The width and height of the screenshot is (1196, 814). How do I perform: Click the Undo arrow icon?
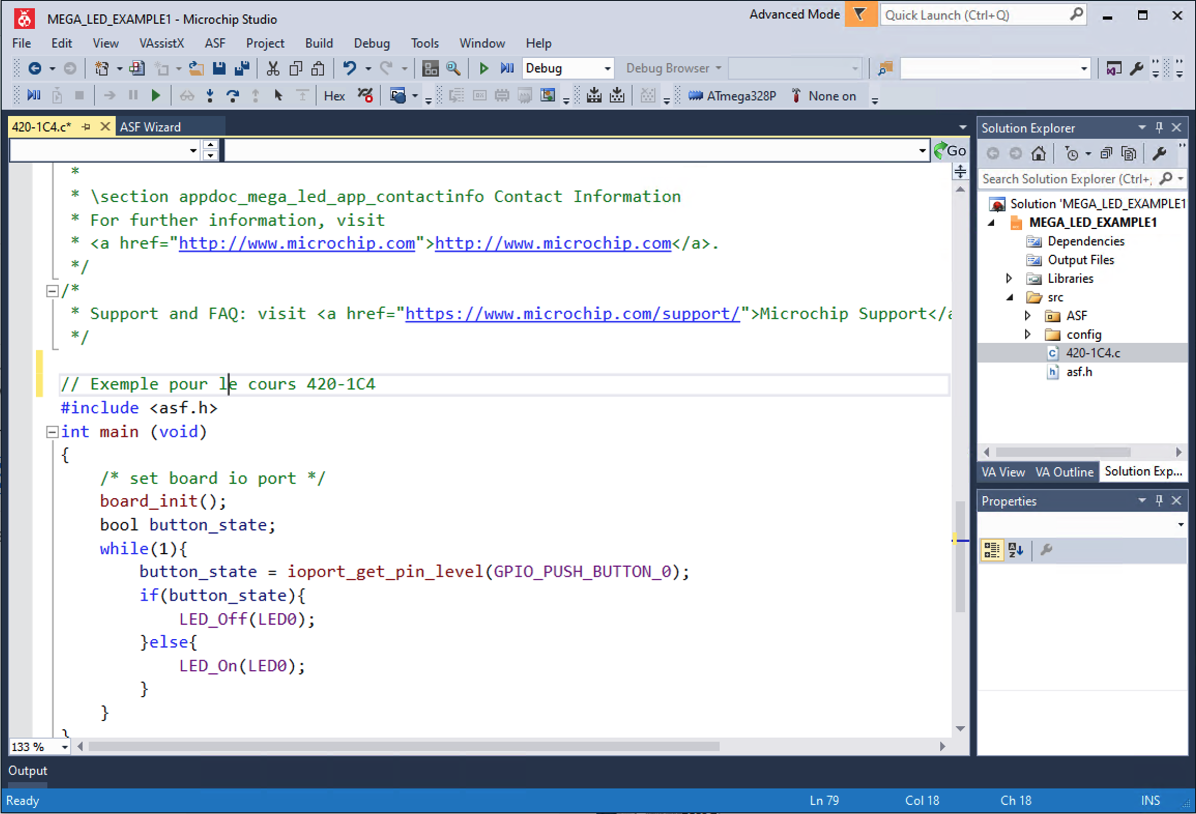(x=349, y=69)
